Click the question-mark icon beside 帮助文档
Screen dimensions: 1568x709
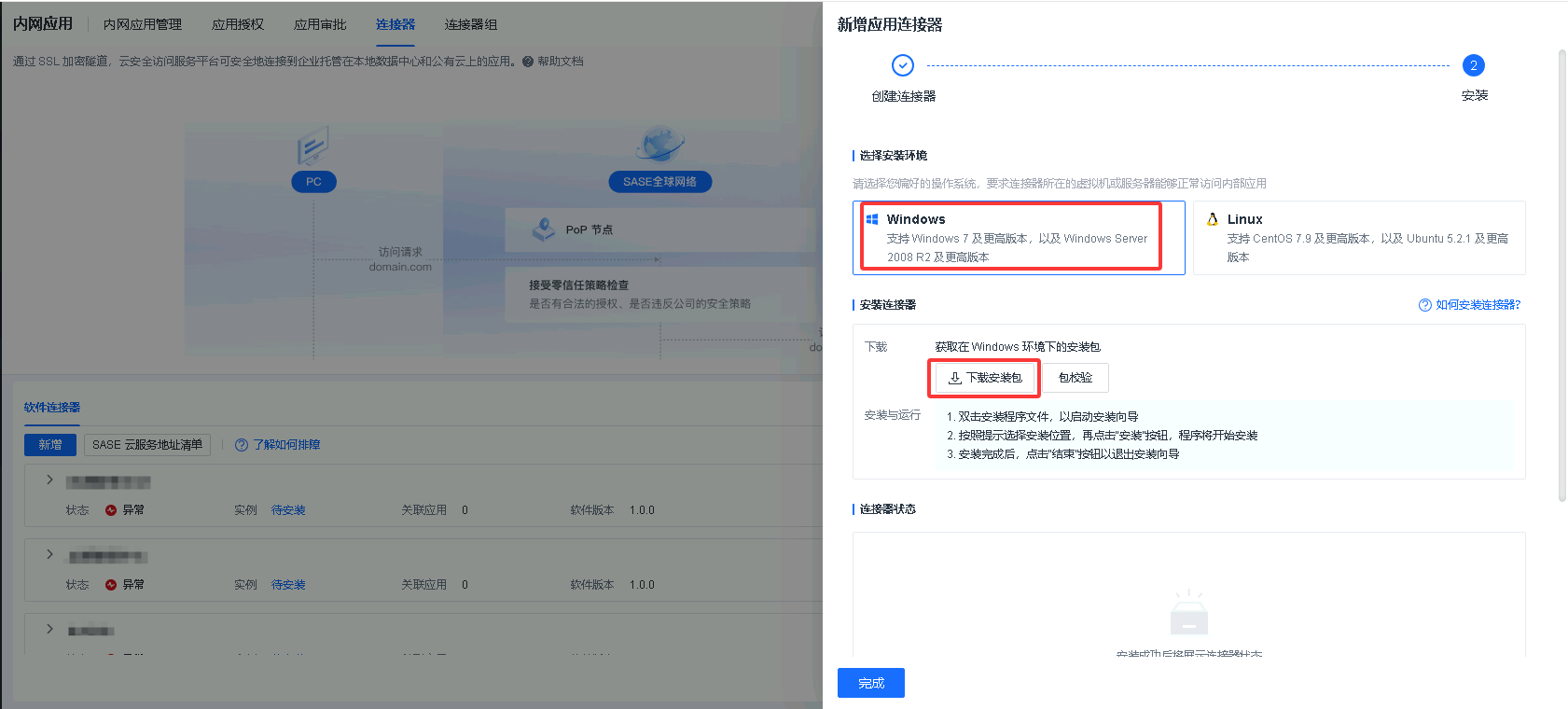coord(528,62)
